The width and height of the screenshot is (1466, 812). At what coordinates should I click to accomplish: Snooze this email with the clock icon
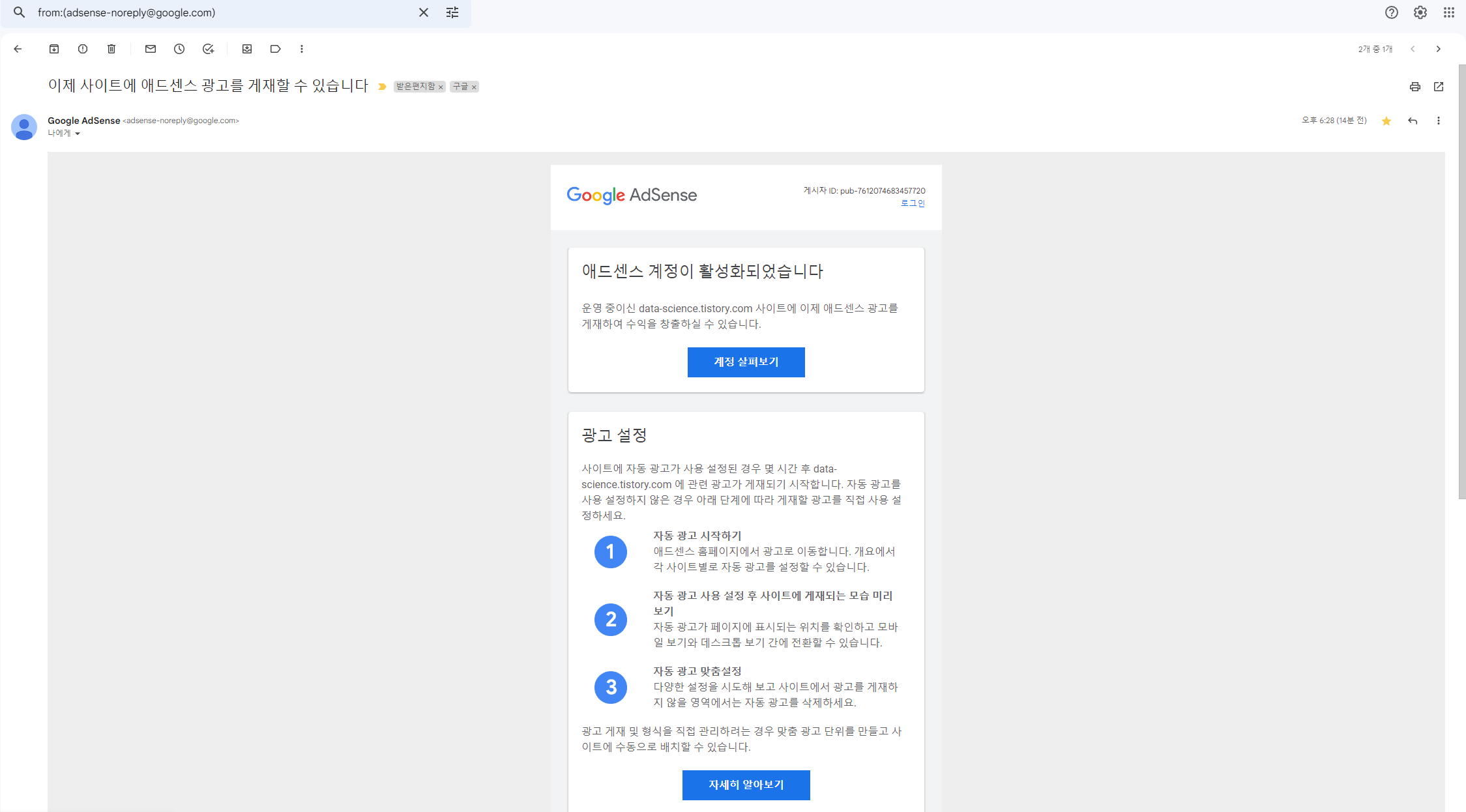click(179, 49)
